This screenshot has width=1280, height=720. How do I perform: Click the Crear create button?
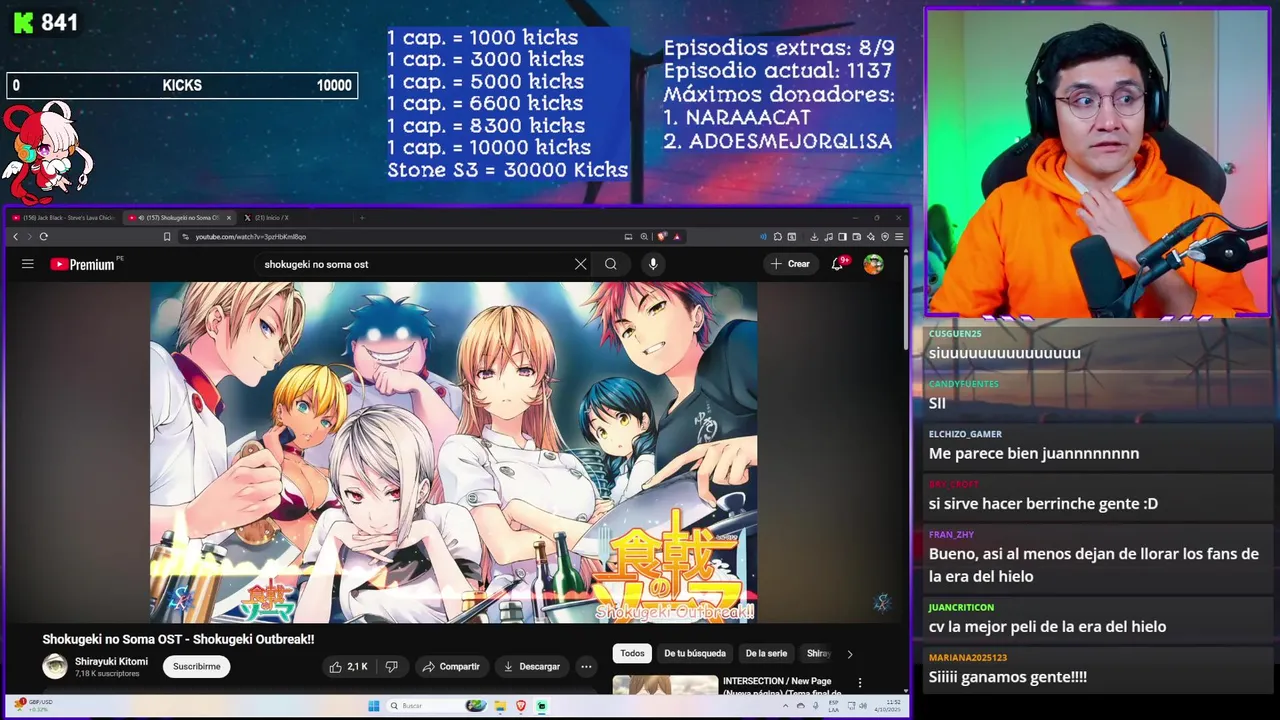pyautogui.click(x=790, y=264)
